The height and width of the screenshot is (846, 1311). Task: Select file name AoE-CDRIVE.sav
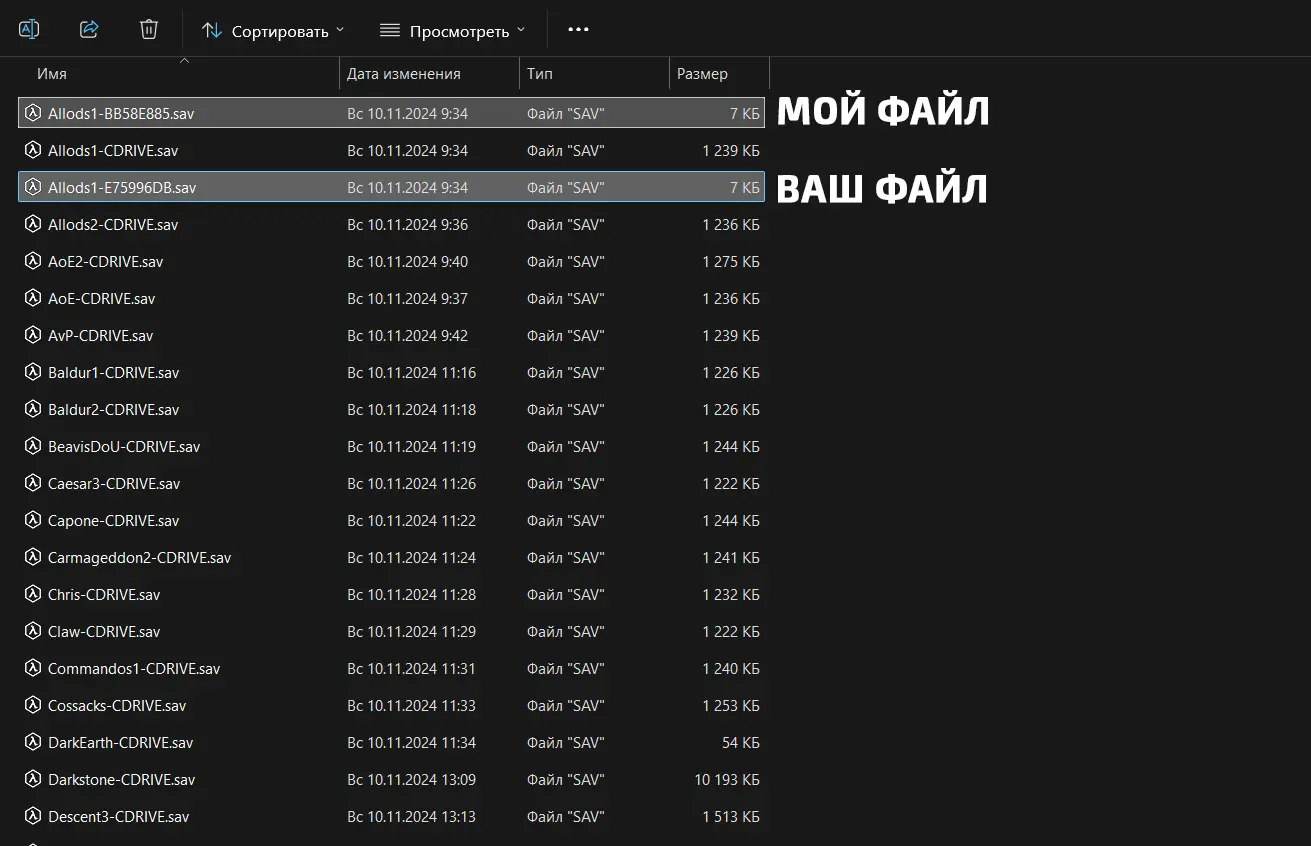tap(102, 299)
